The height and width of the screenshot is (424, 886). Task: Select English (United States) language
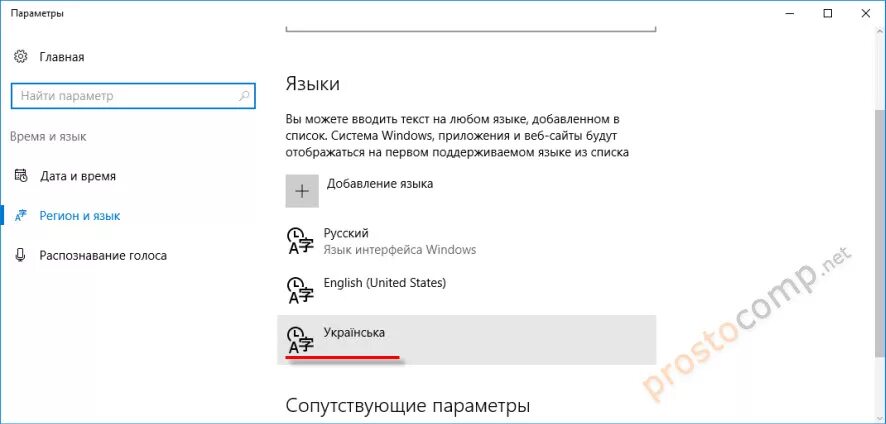tap(467, 291)
